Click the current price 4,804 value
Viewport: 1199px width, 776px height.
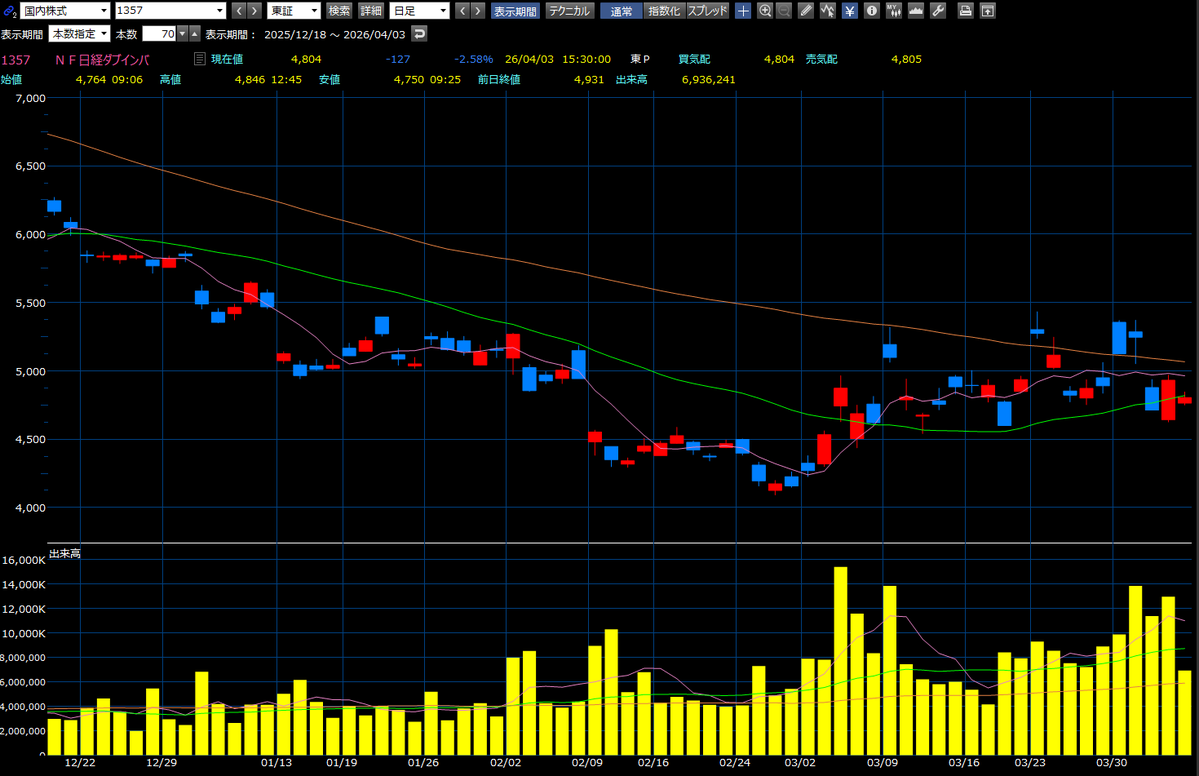click(x=306, y=59)
